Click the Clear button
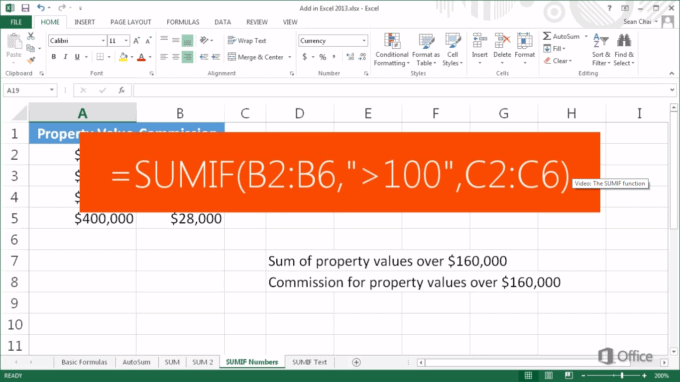Image resolution: width=680 pixels, height=382 pixels. point(558,61)
